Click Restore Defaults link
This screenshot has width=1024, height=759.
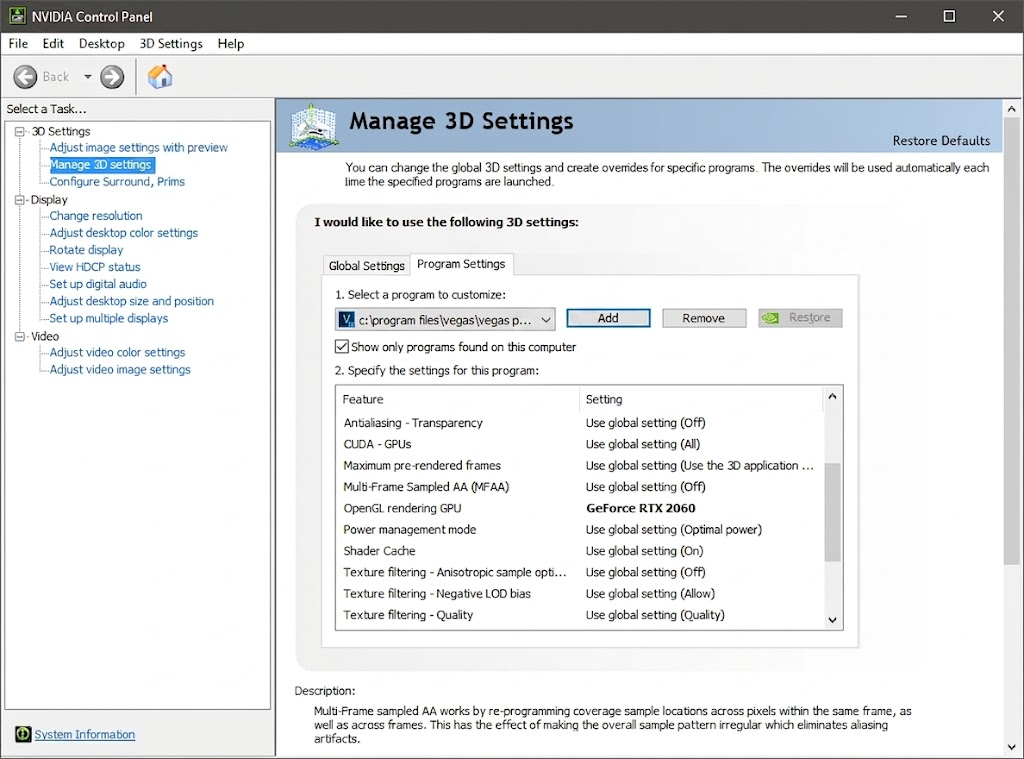tap(941, 140)
